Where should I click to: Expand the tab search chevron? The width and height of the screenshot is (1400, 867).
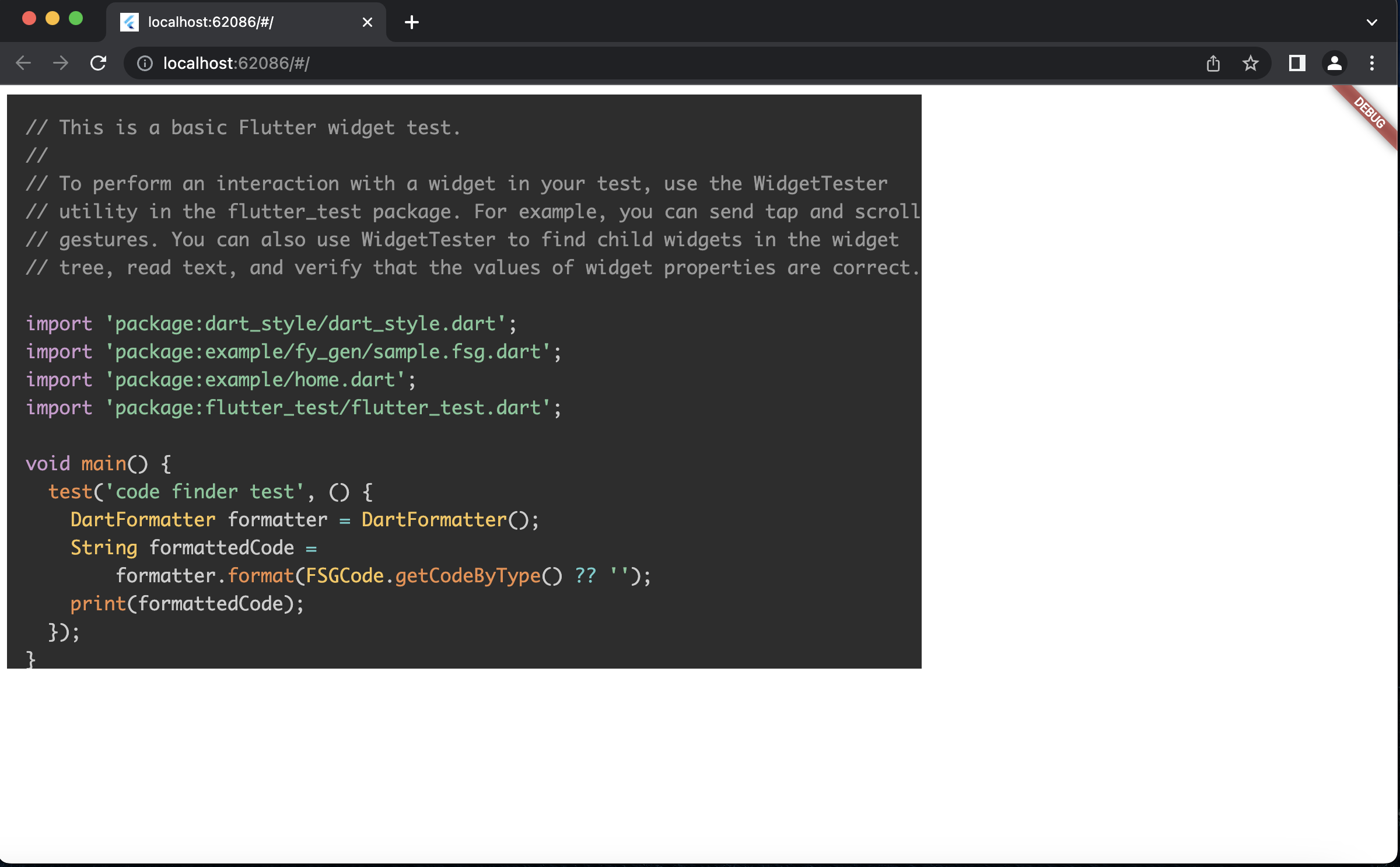pos(1372,22)
